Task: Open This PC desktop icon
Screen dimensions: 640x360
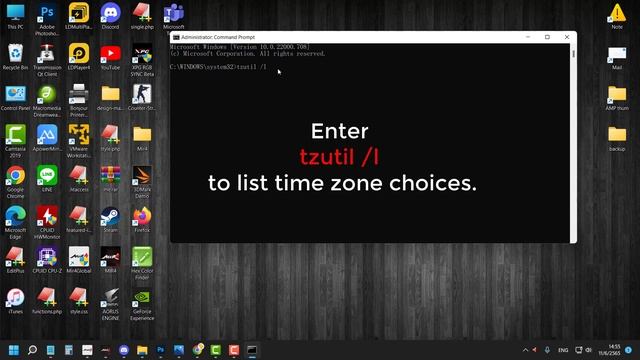Action: pyautogui.click(x=16, y=16)
